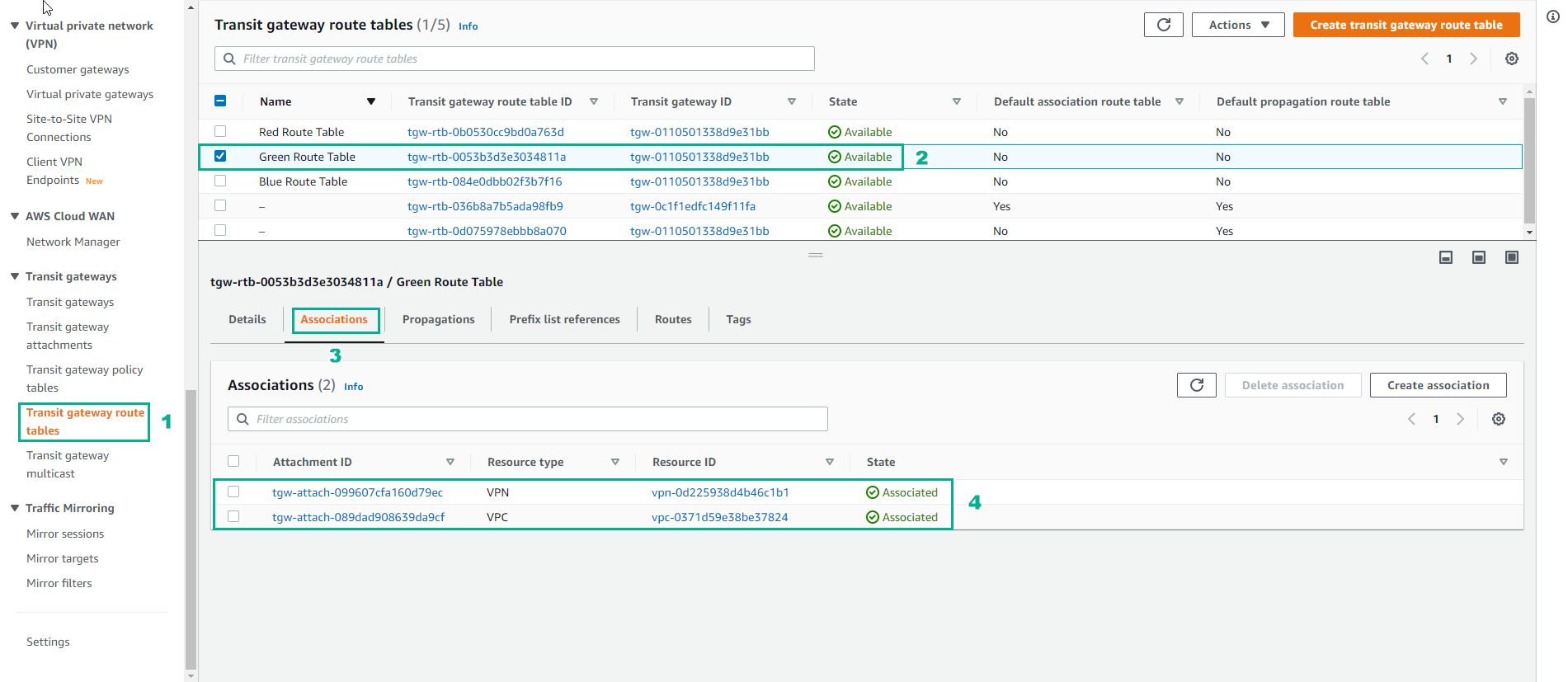Sort associations by Resource ID
1568x682 pixels.
[x=830, y=462]
